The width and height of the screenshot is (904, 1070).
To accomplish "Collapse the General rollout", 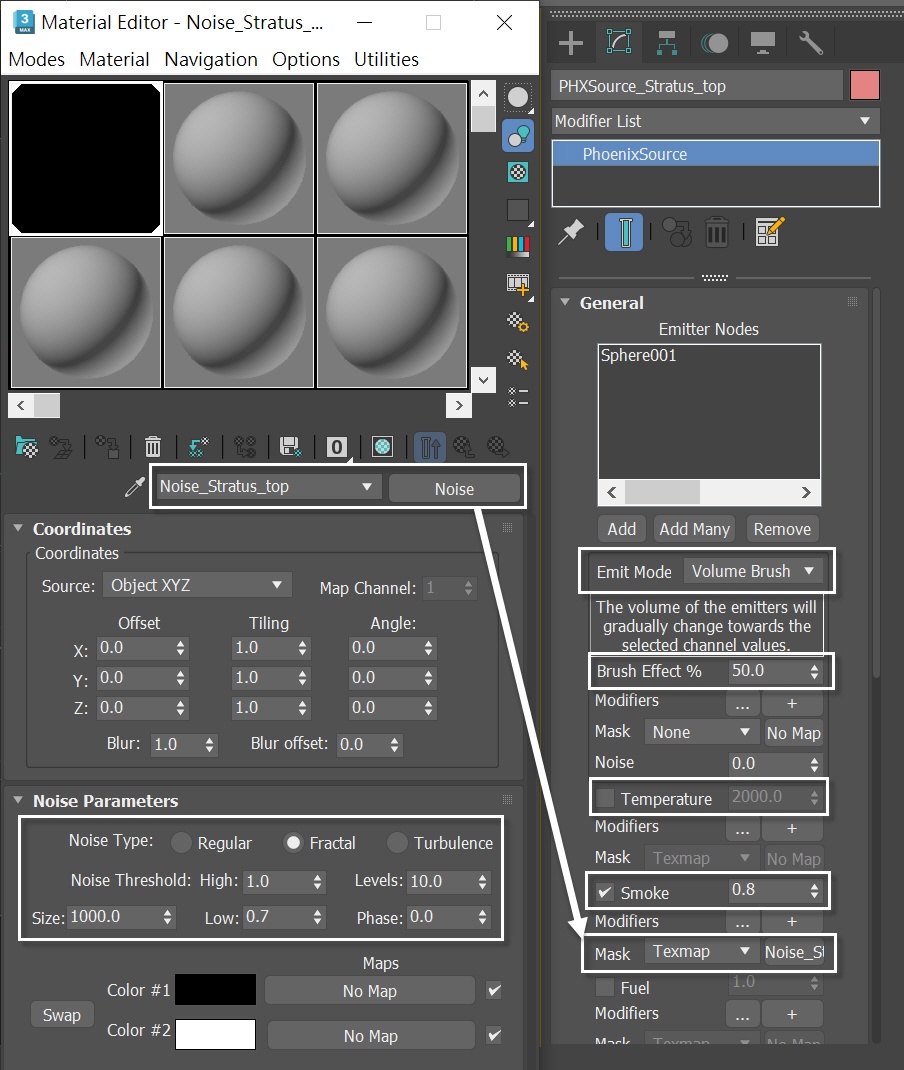I will tap(565, 302).
